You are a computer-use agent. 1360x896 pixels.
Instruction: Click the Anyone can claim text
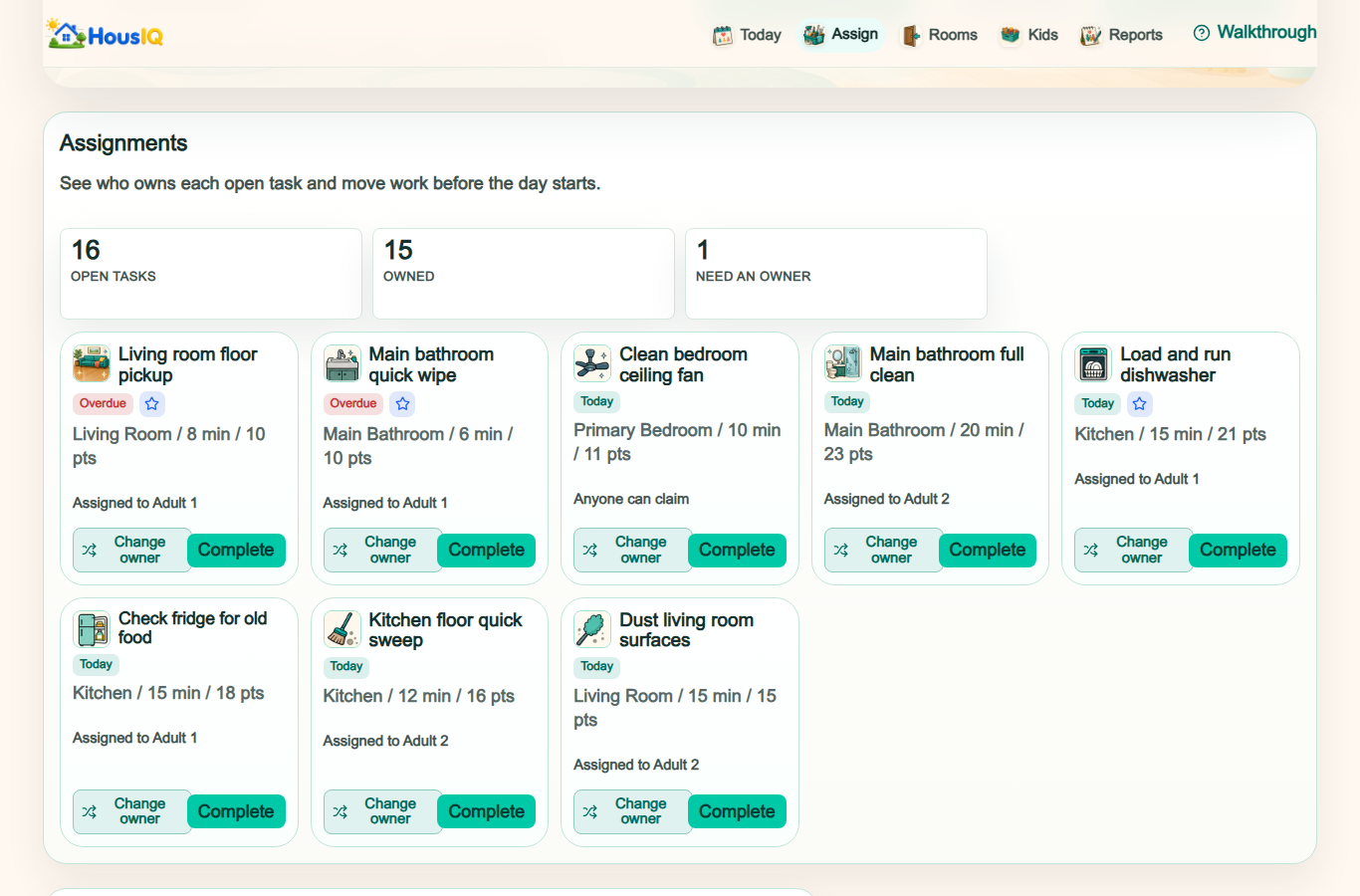click(631, 499)
